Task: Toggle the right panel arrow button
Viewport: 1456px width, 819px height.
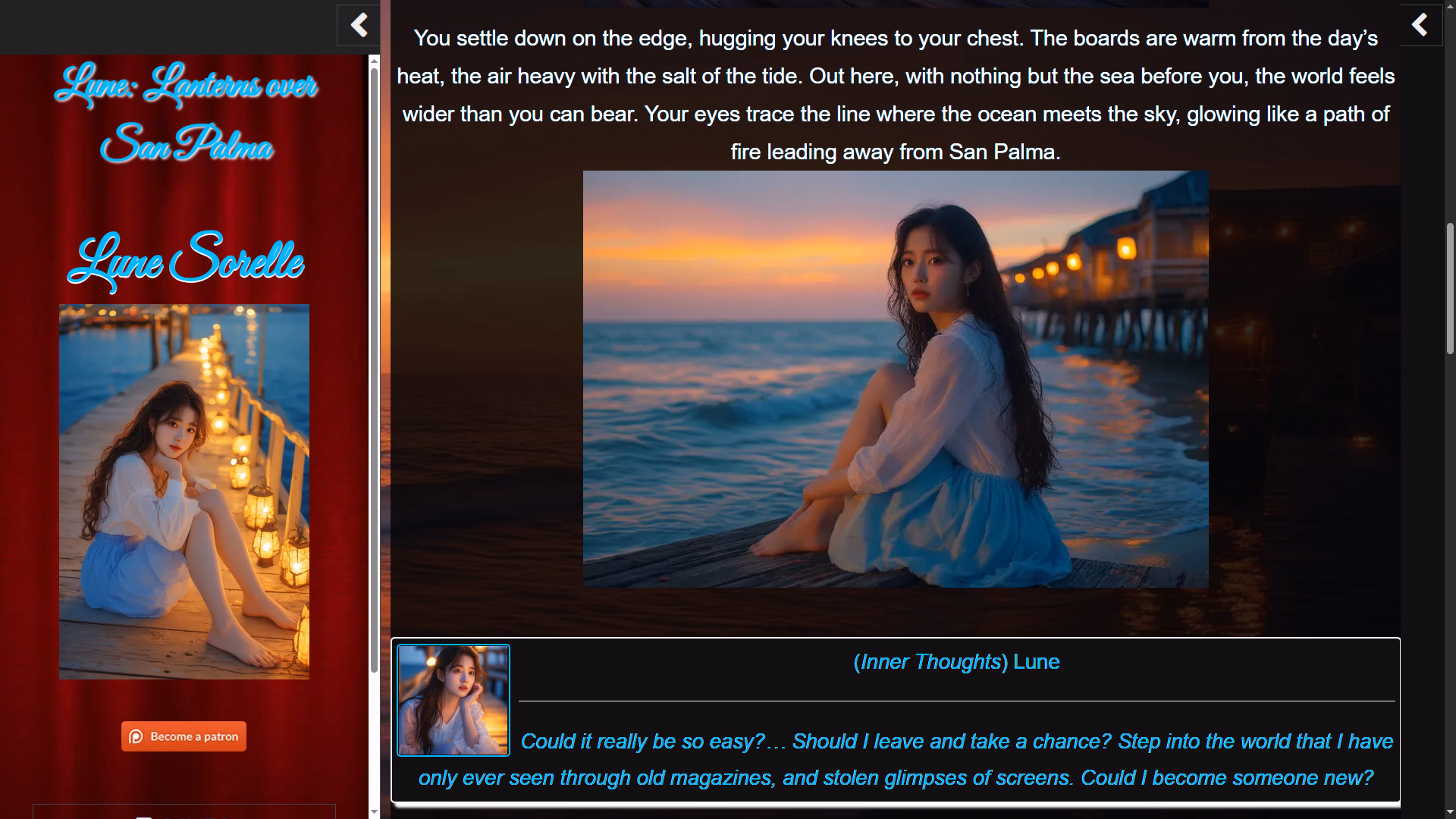Action: (1420, 25)
